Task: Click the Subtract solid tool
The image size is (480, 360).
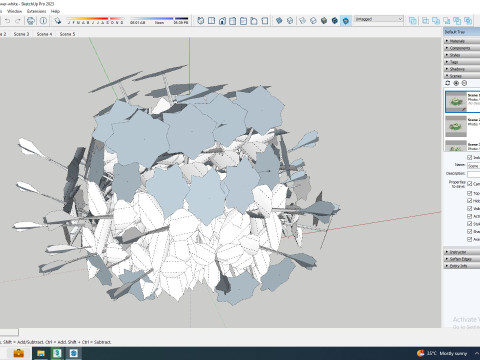Action: tap(447, 21)
